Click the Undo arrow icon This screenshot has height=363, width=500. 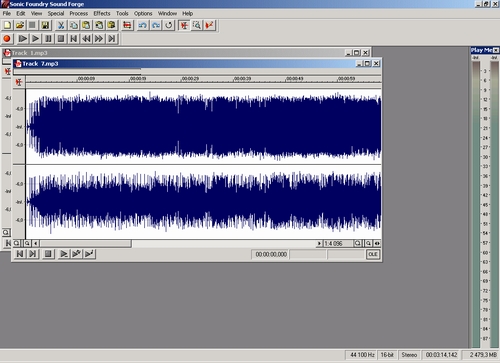[x=143, y=25]
